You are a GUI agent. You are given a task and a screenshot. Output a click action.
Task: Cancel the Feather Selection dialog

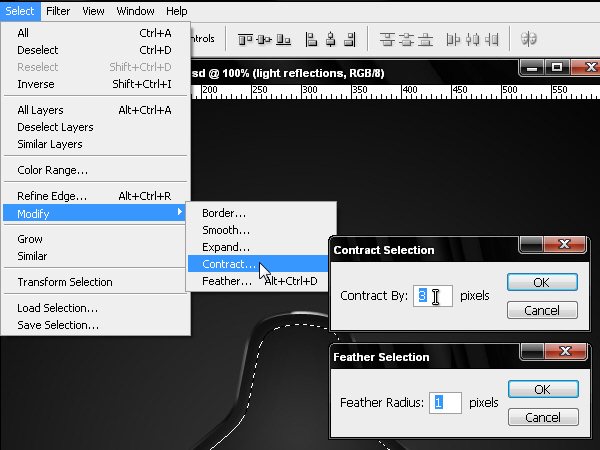coord(543,417)
